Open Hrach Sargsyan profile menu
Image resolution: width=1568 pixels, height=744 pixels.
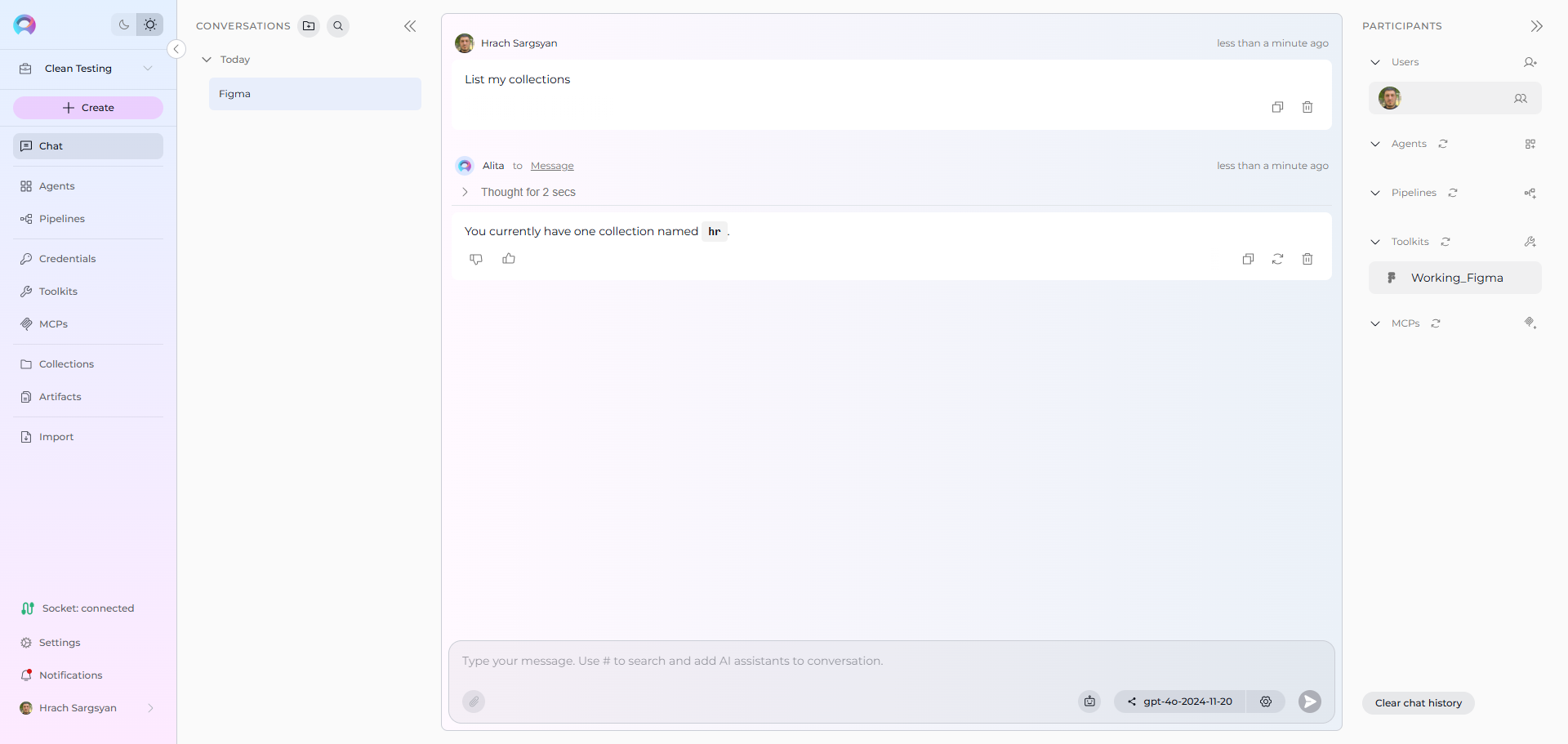coord(88,708)
